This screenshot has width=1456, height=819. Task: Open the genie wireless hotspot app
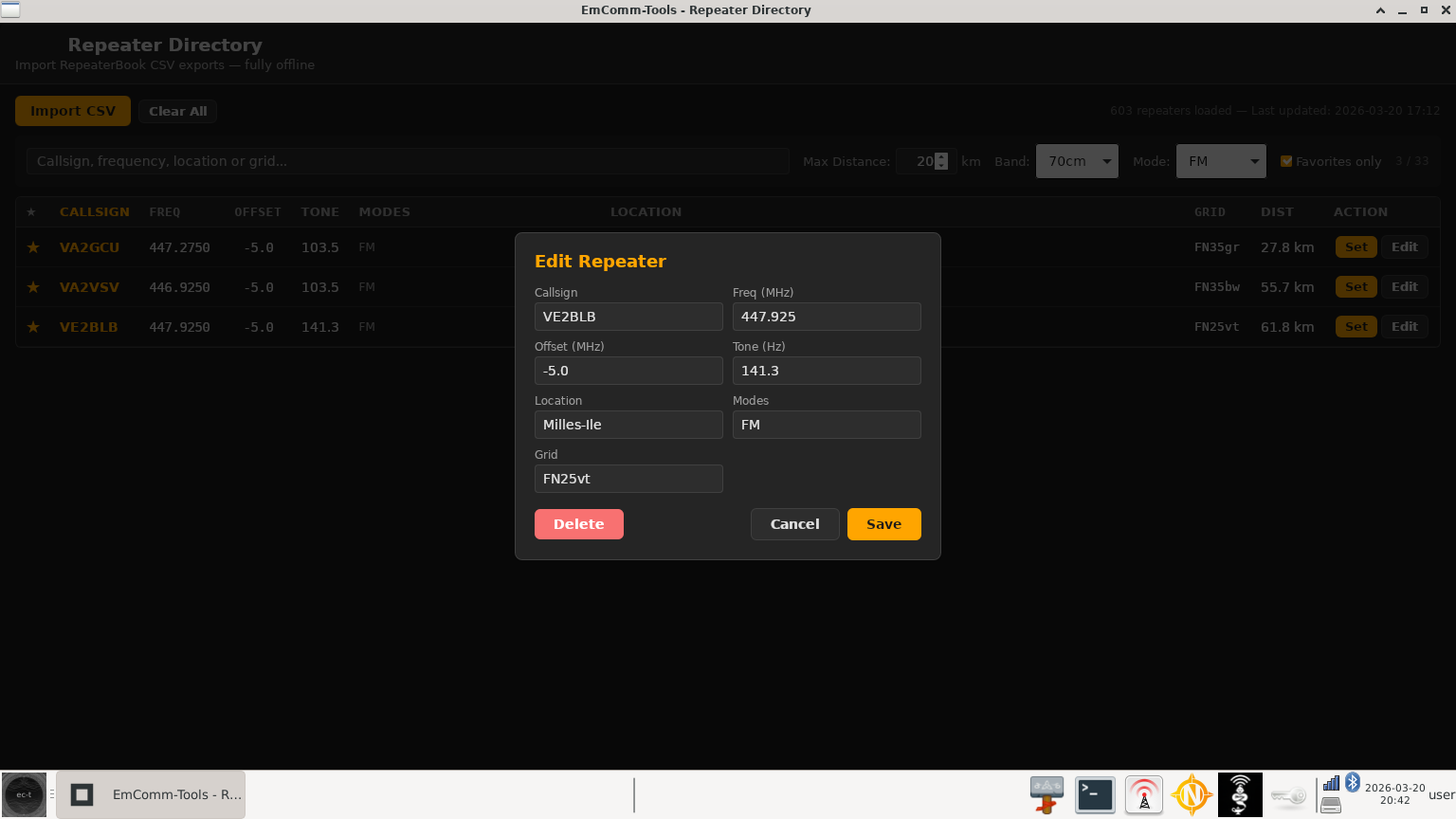pos(1240,794)
